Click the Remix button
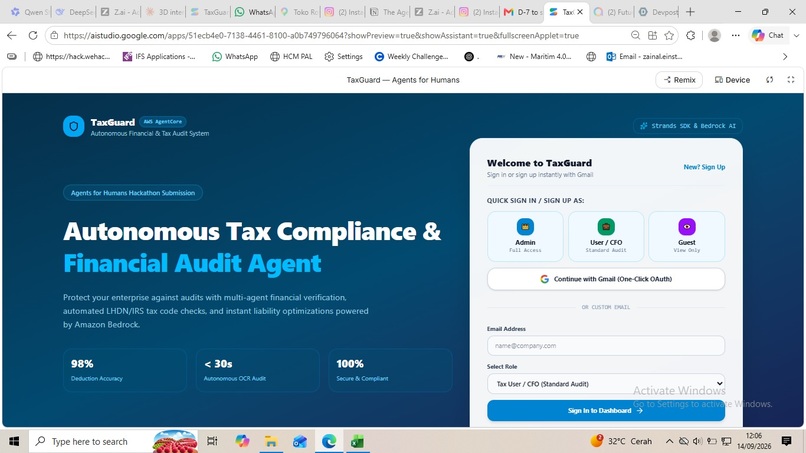 679,80
